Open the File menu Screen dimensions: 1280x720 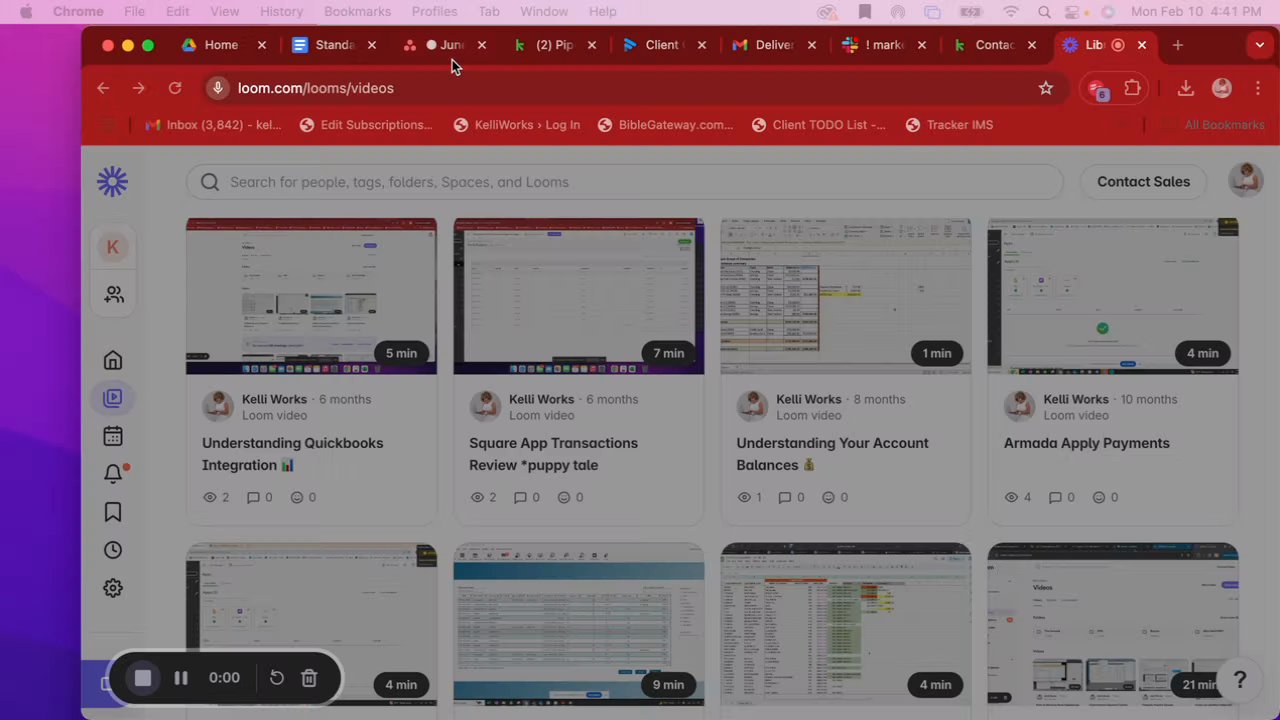[134, 11]
